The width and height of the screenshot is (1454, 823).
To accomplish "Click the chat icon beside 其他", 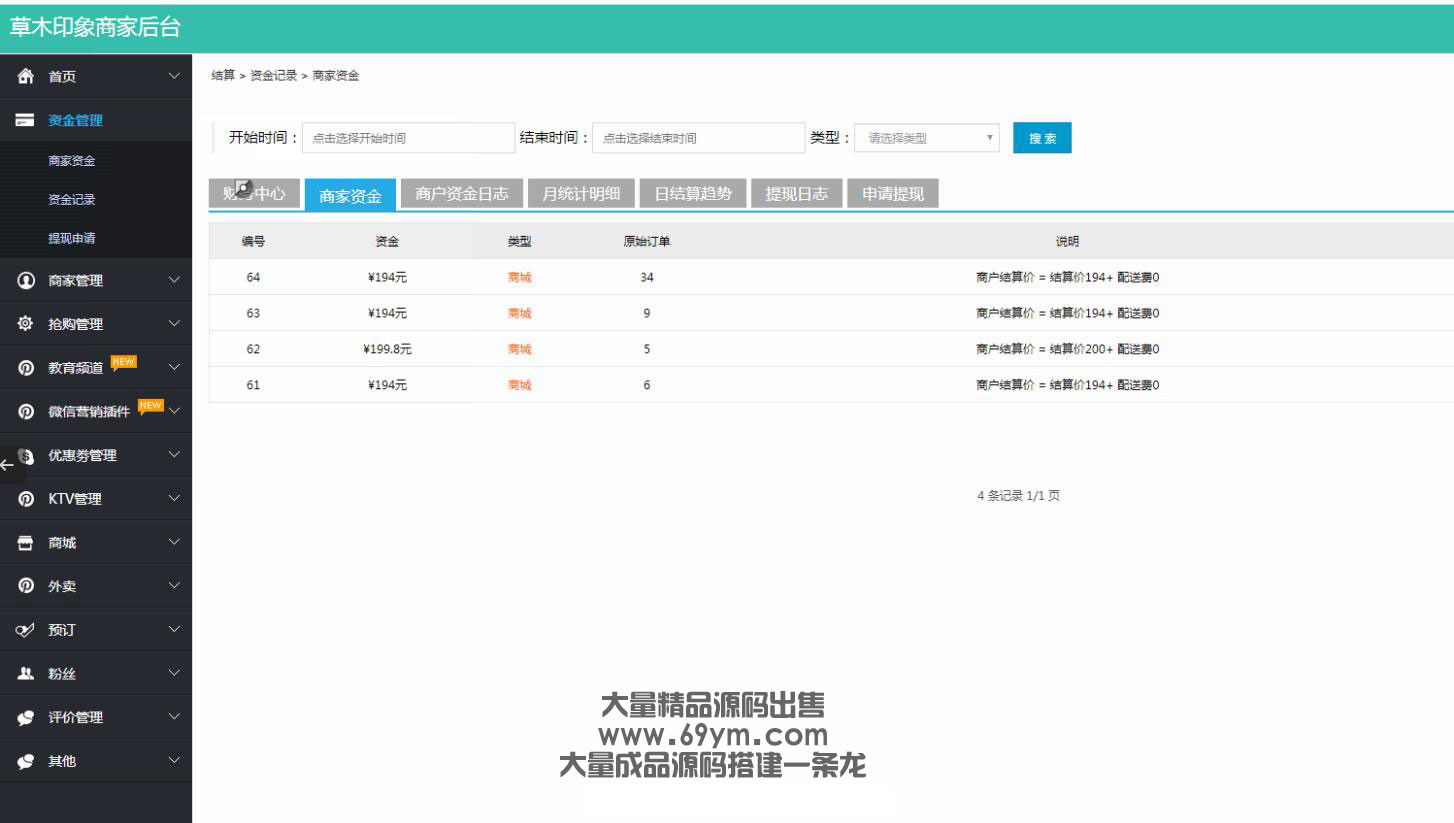I will coord(26,762).
